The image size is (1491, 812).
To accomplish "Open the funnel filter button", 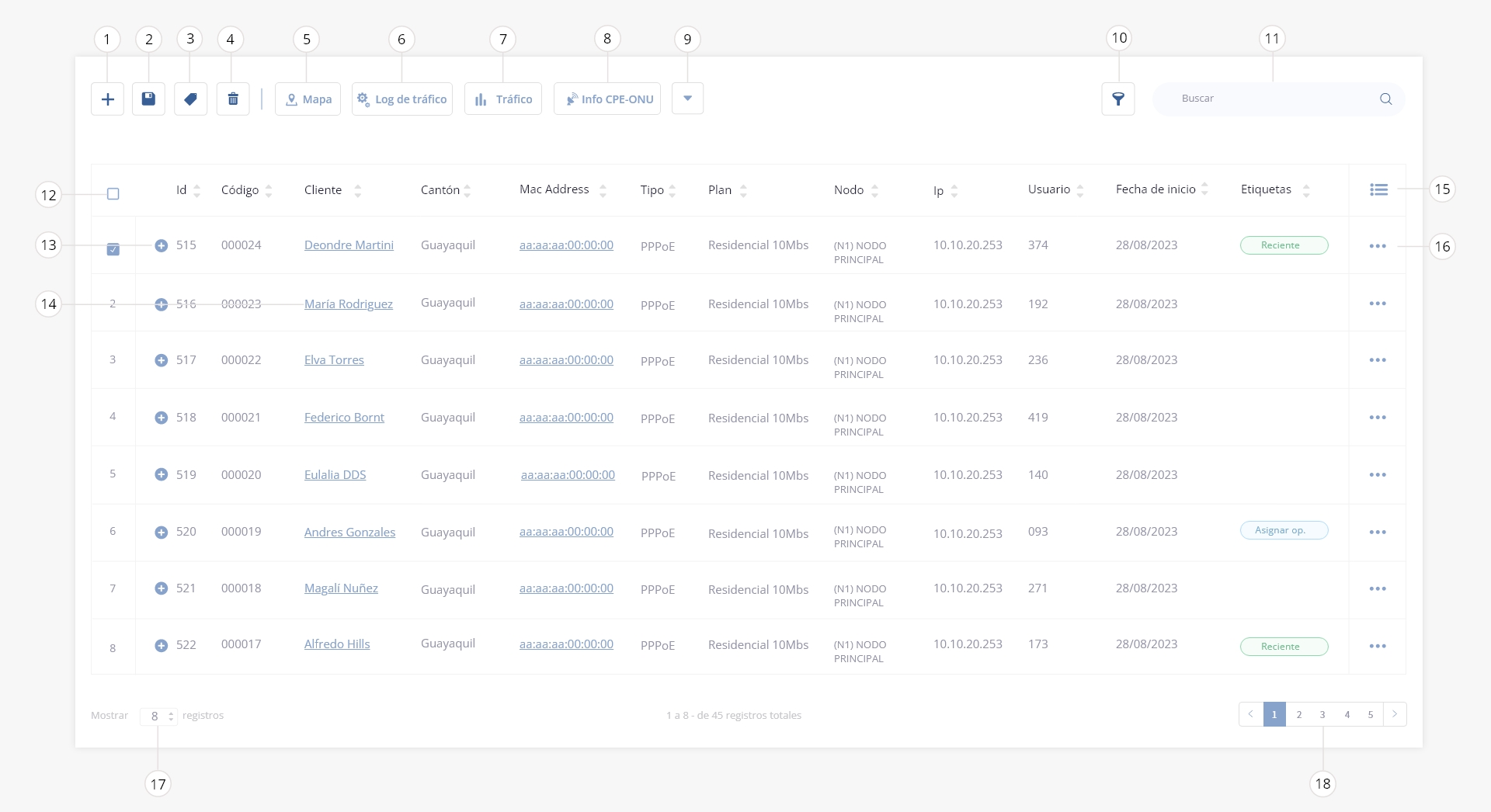I will [x=1118, y=99].
